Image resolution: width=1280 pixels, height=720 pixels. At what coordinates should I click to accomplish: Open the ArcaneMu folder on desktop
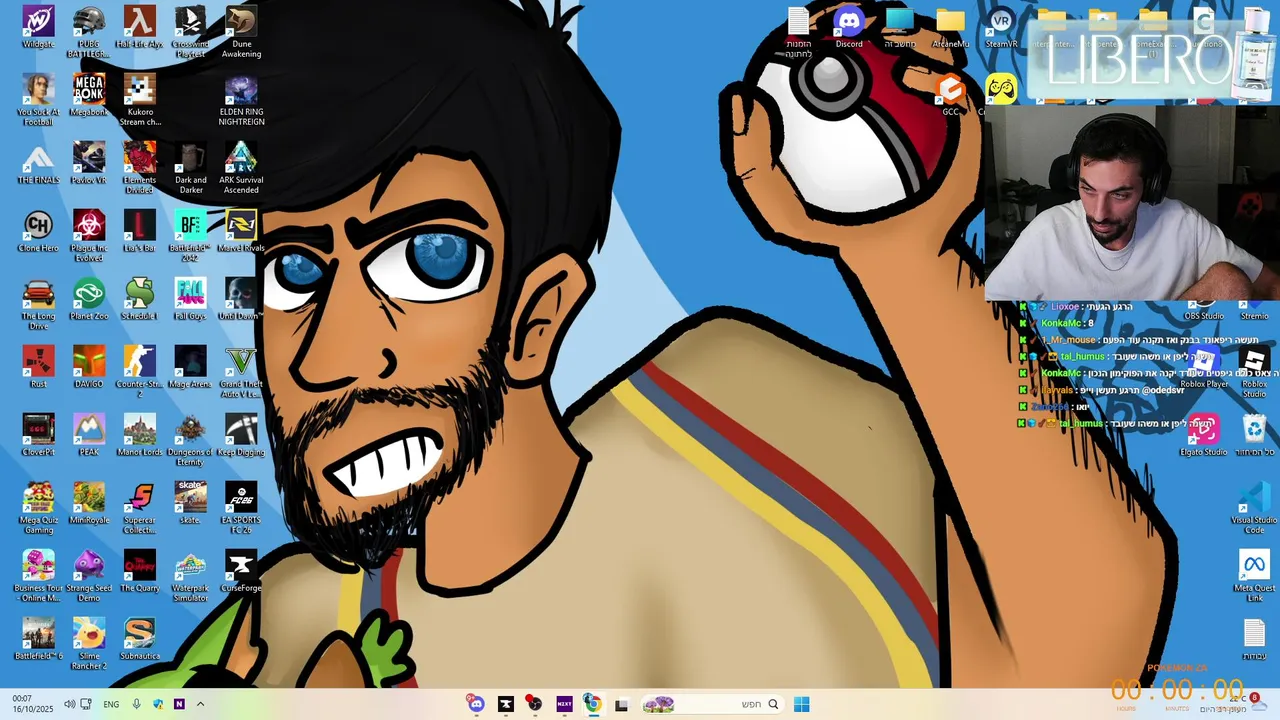(950, 27)
